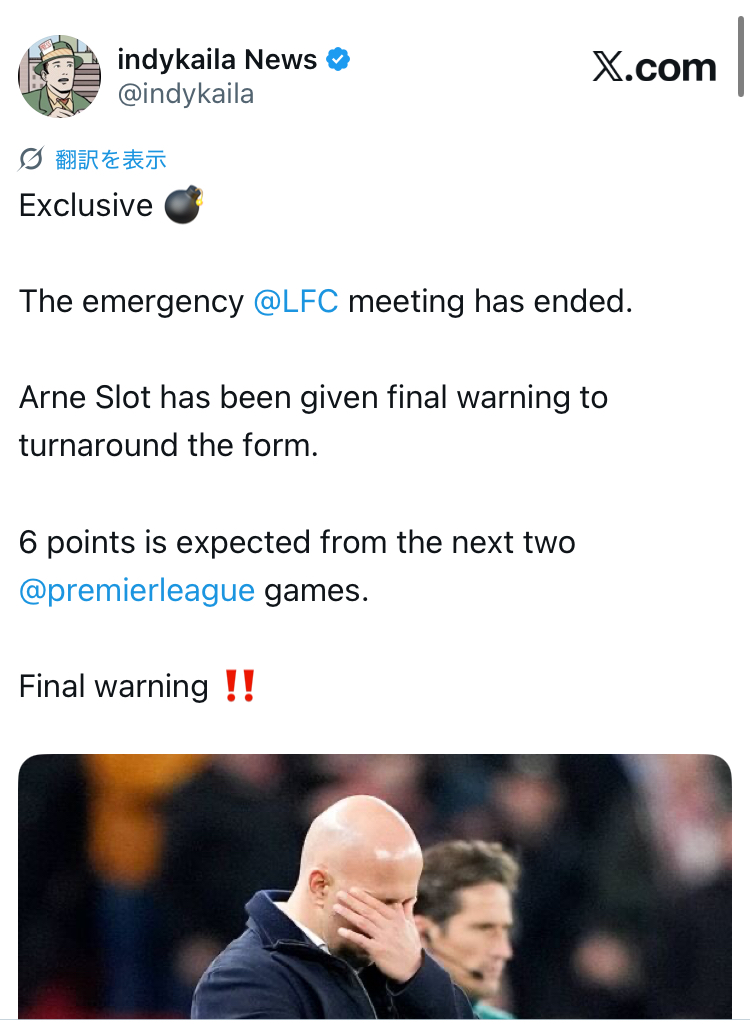Click the blue verified badge
Viewport: 750px width, 1036px height.
pyautogui.click(x=339, y=60)
